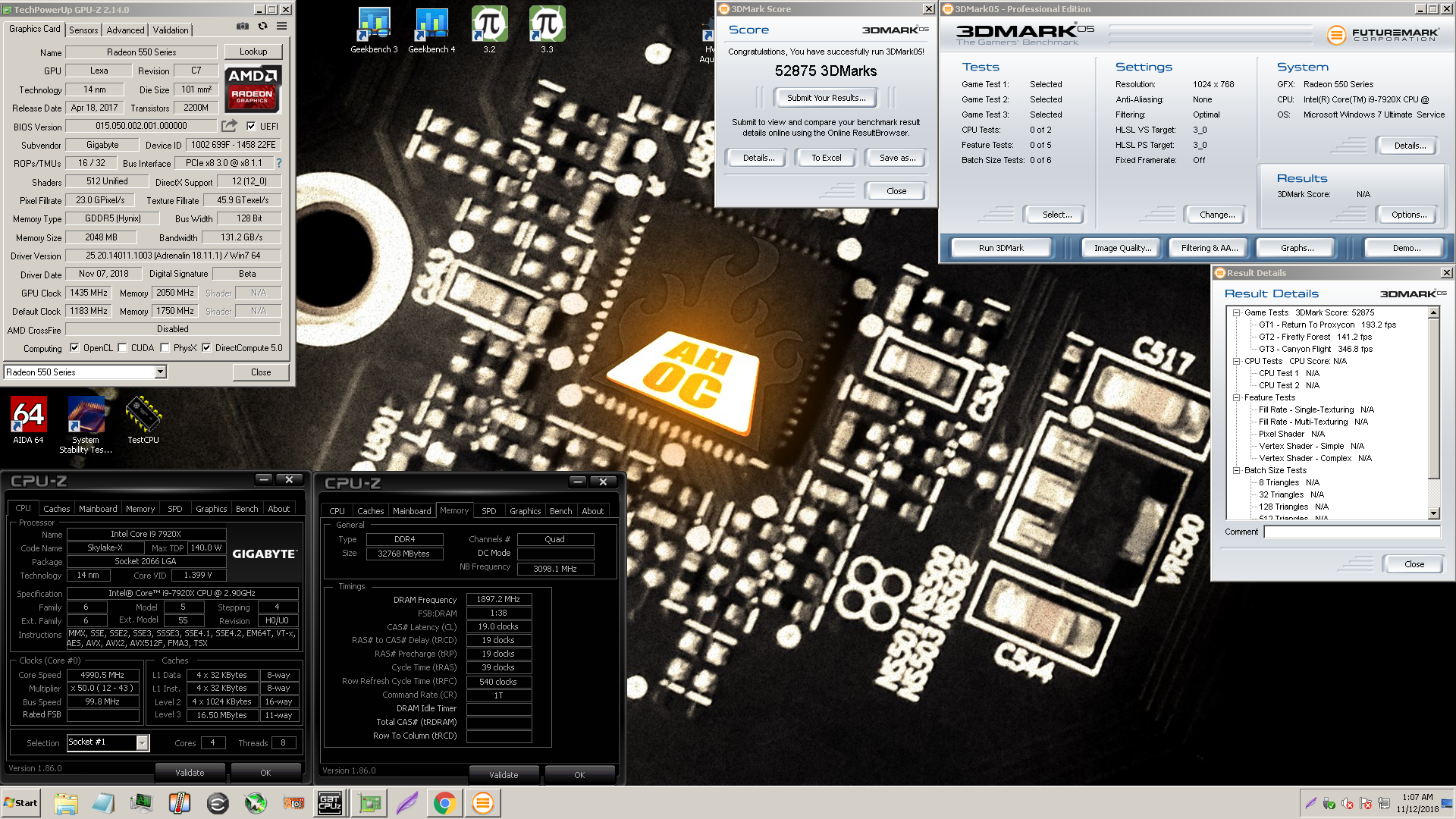Toggle the UEFI checkbox in GPU-Z
The height and width of the screenshot is (819, 1456).
coord(251,126)
